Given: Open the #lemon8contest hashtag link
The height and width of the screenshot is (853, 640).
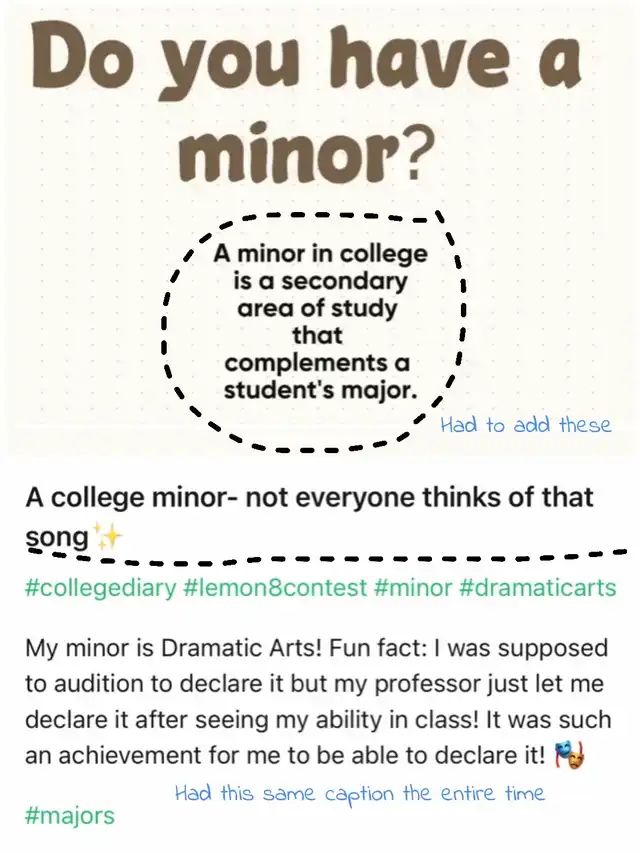Looking at the screenshot, I should tap(275, 588).
